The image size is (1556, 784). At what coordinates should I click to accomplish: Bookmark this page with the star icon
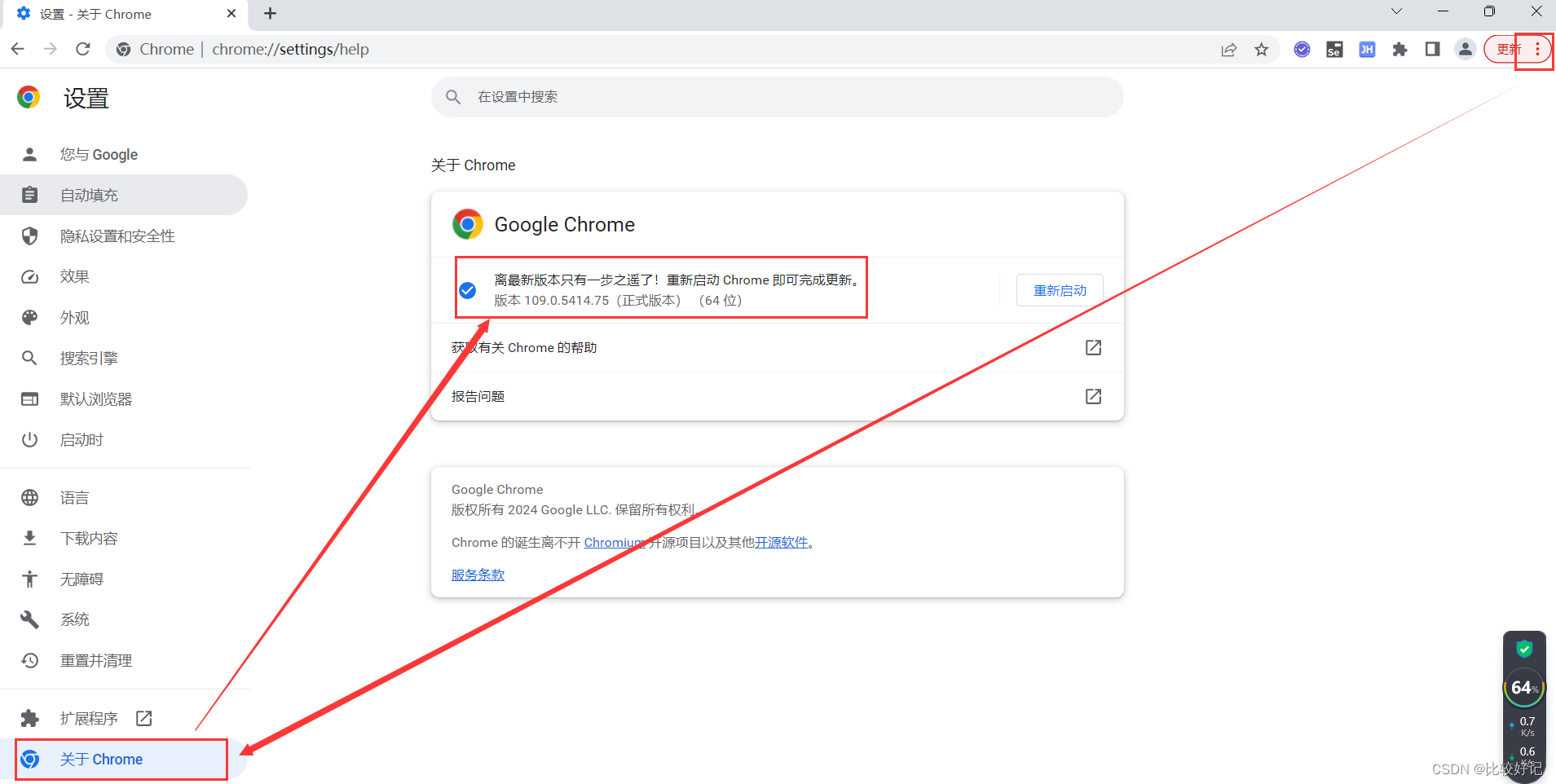click(x=1262, y=50)
